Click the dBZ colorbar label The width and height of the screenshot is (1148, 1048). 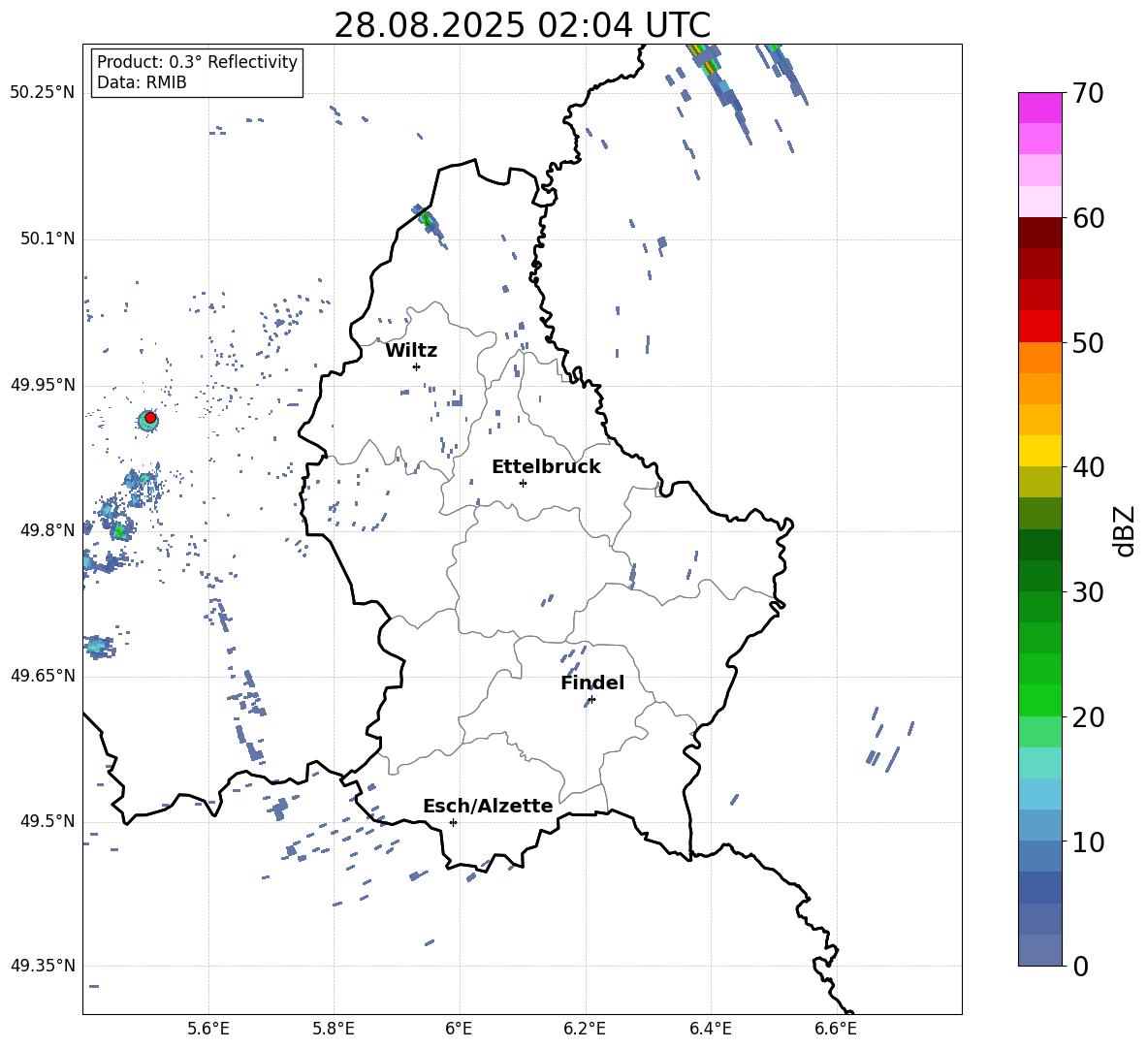click(1125, 530)
